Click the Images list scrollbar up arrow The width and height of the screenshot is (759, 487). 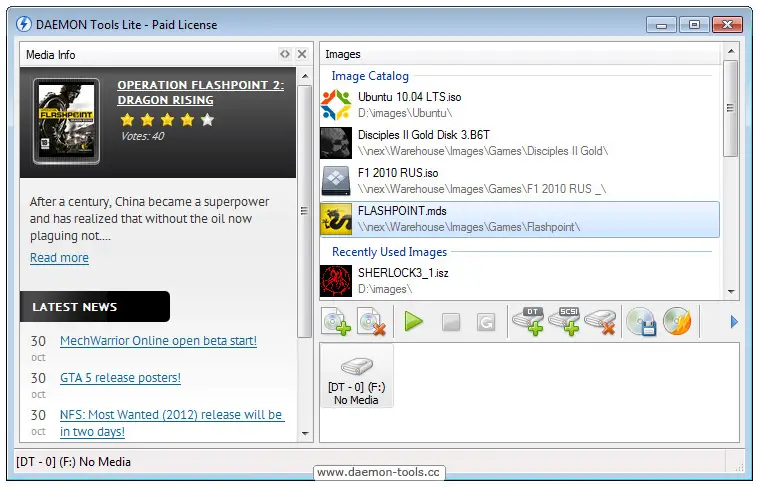731,51
